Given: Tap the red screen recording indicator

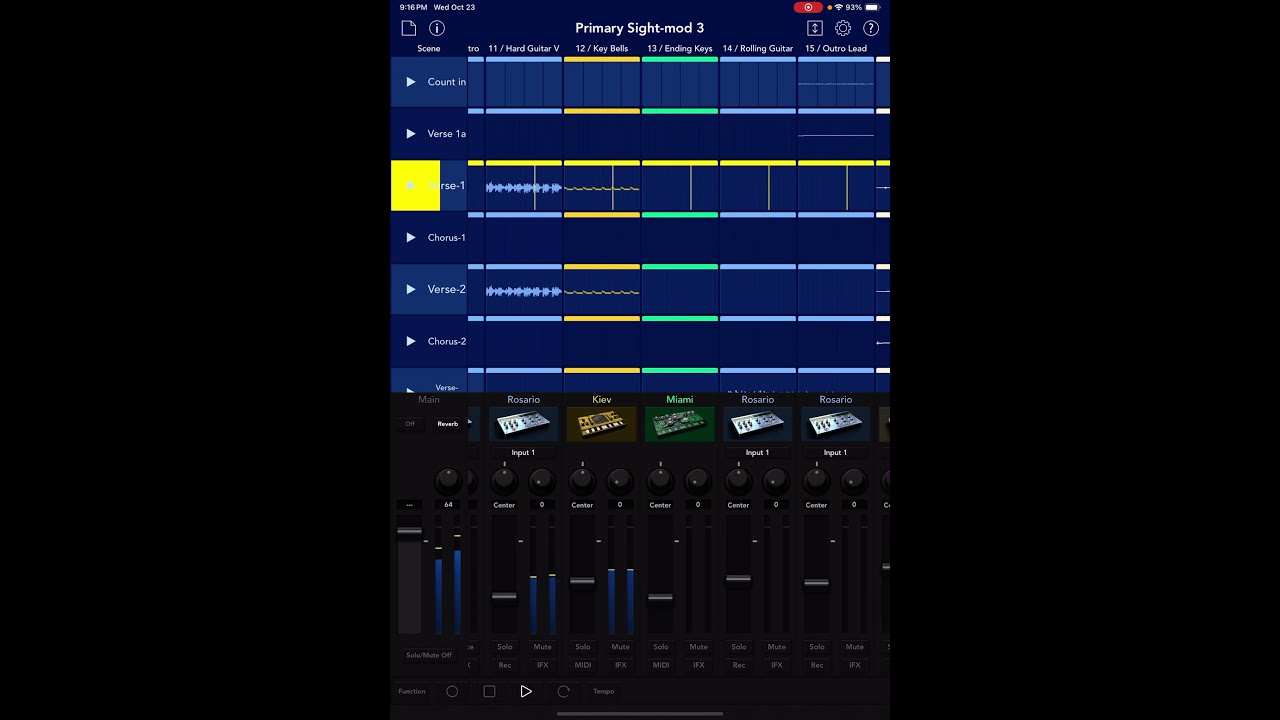Looking at the screenshot, I should [808, 7].
